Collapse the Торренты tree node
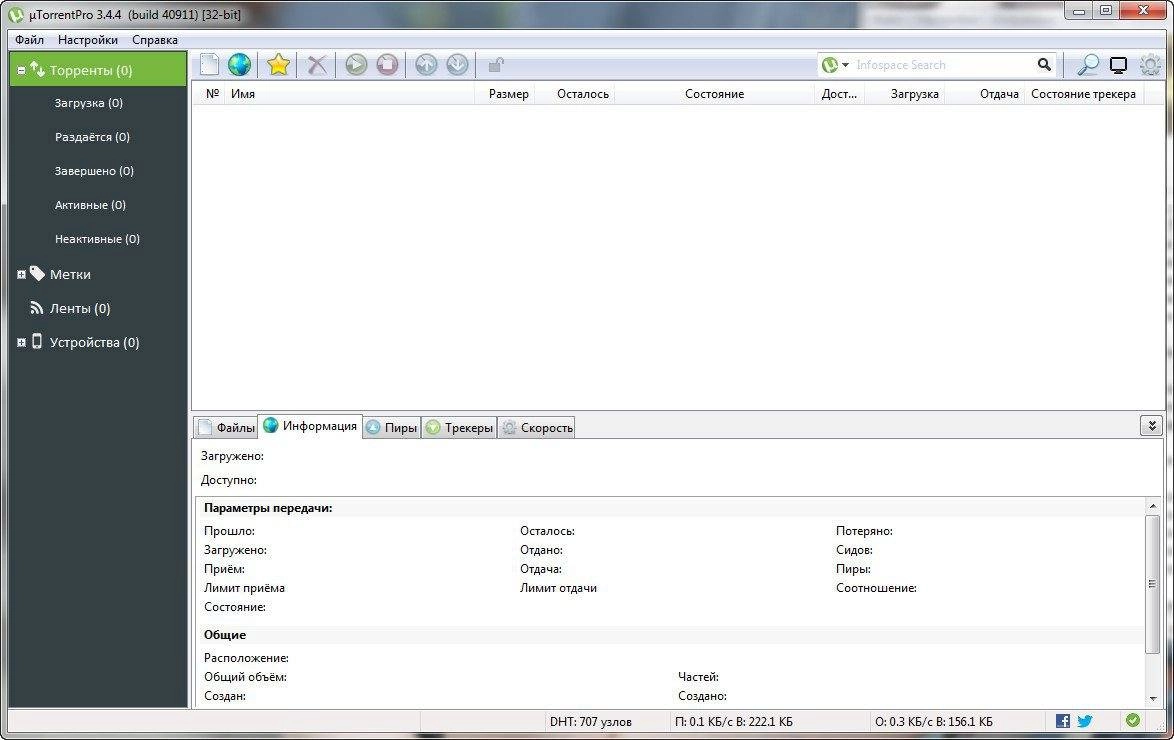 [x=21, y=70]
